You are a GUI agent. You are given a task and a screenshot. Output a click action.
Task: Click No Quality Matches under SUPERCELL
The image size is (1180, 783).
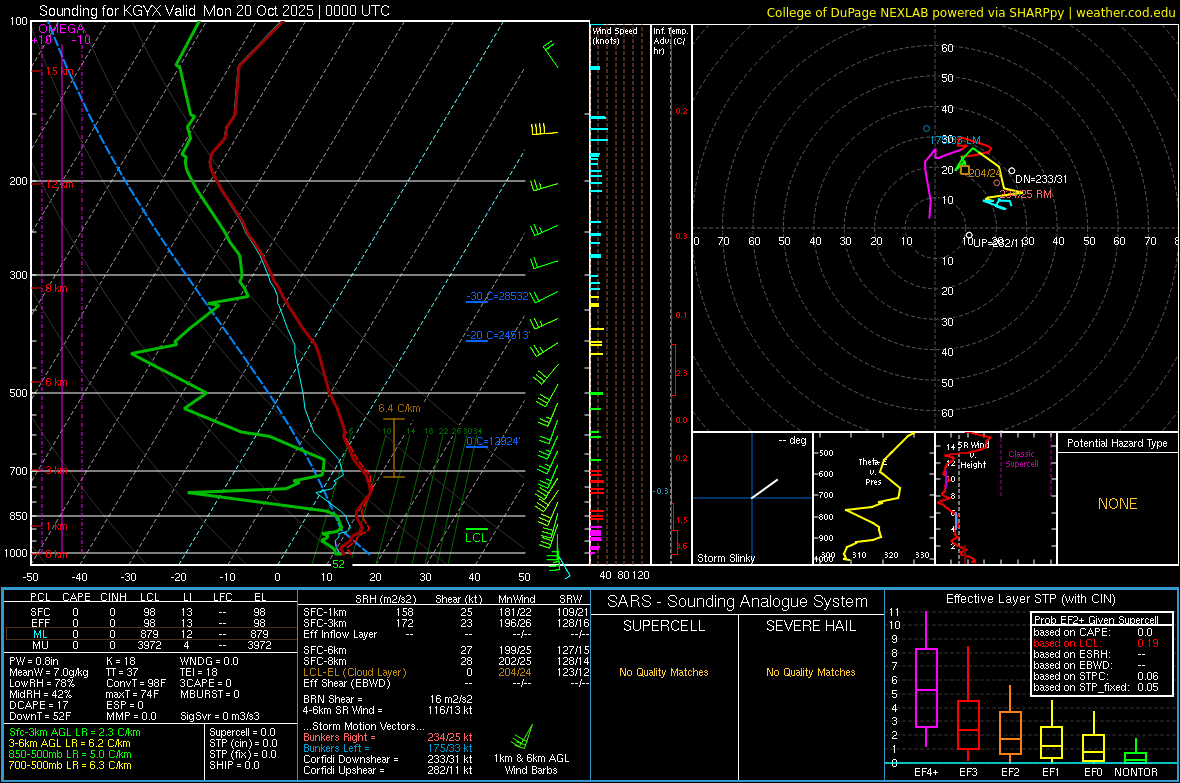point(664,672)
